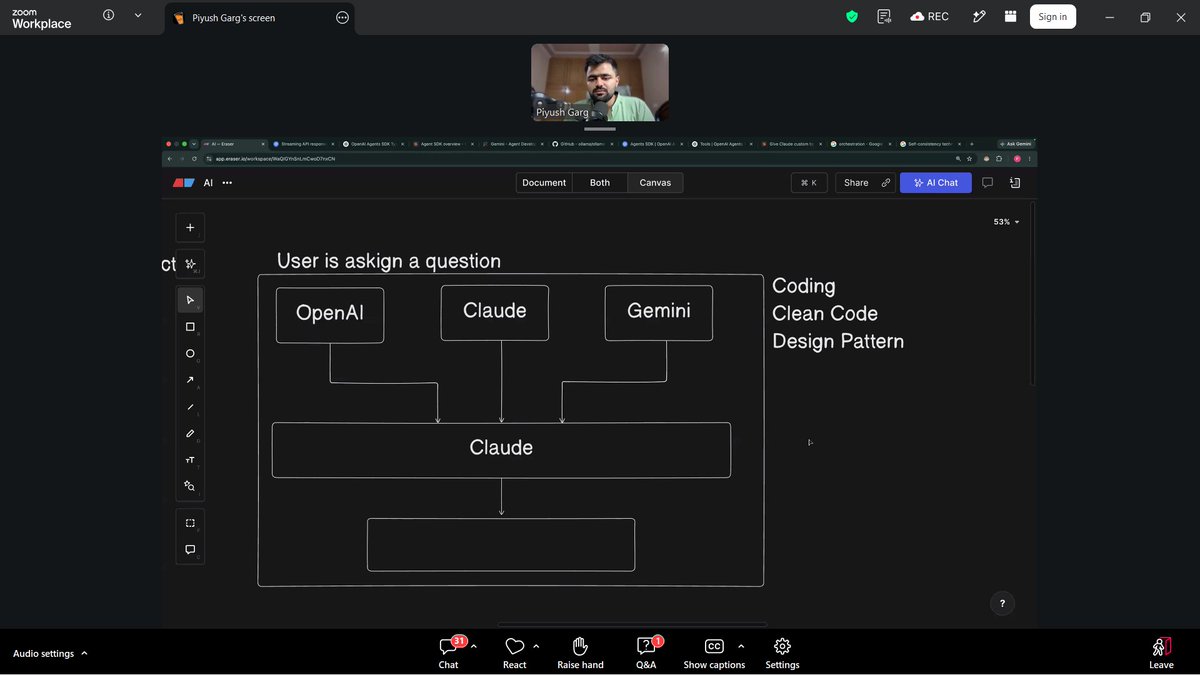Select the OpenAI box on canvas
The height and width of the screenshot is (675, 1200).
pos(330,315)
